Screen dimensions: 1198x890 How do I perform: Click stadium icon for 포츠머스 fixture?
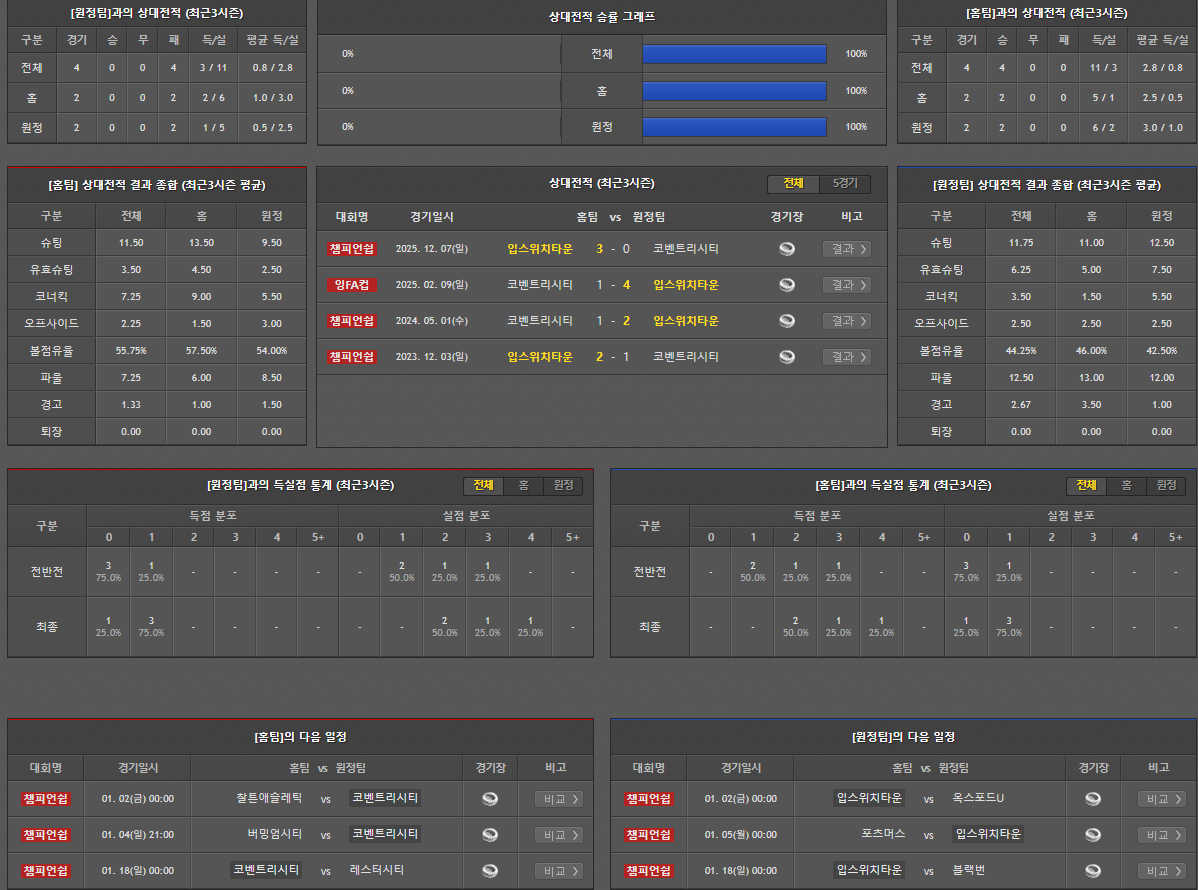(x=1093, y=835)
